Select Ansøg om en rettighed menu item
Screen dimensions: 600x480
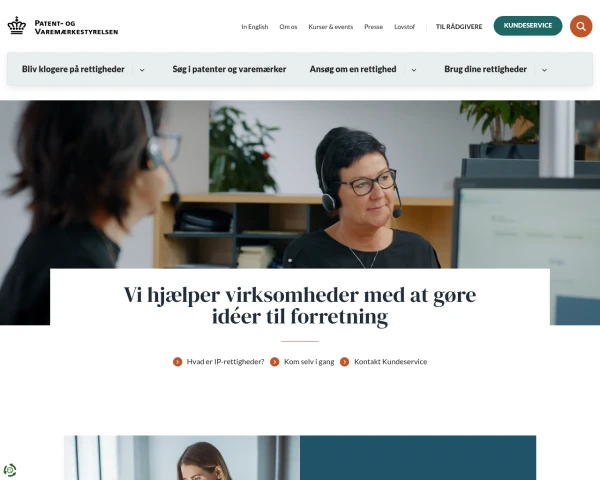click(353, 69)
